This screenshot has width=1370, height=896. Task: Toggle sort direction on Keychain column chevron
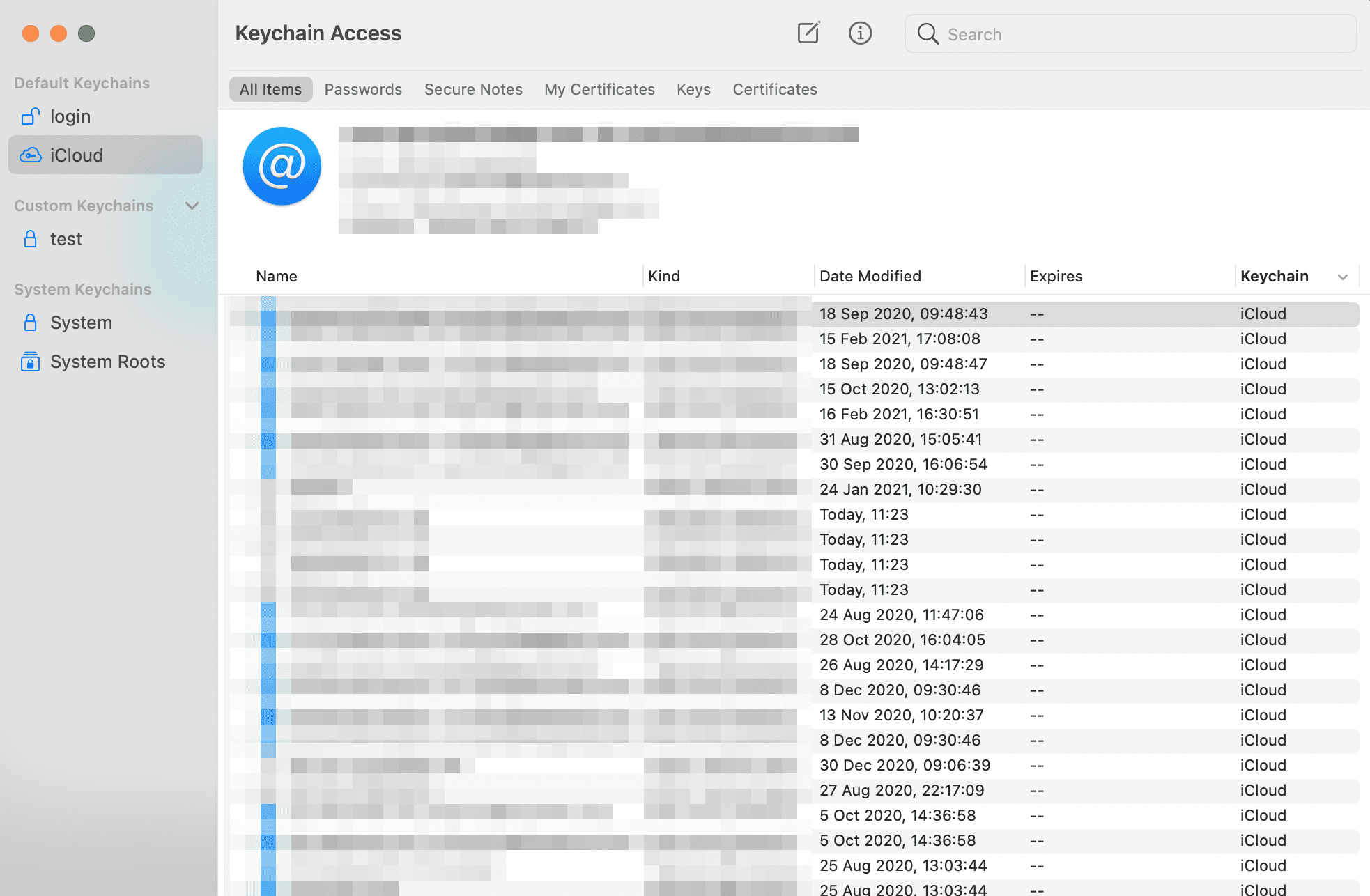click(1342, 277)
